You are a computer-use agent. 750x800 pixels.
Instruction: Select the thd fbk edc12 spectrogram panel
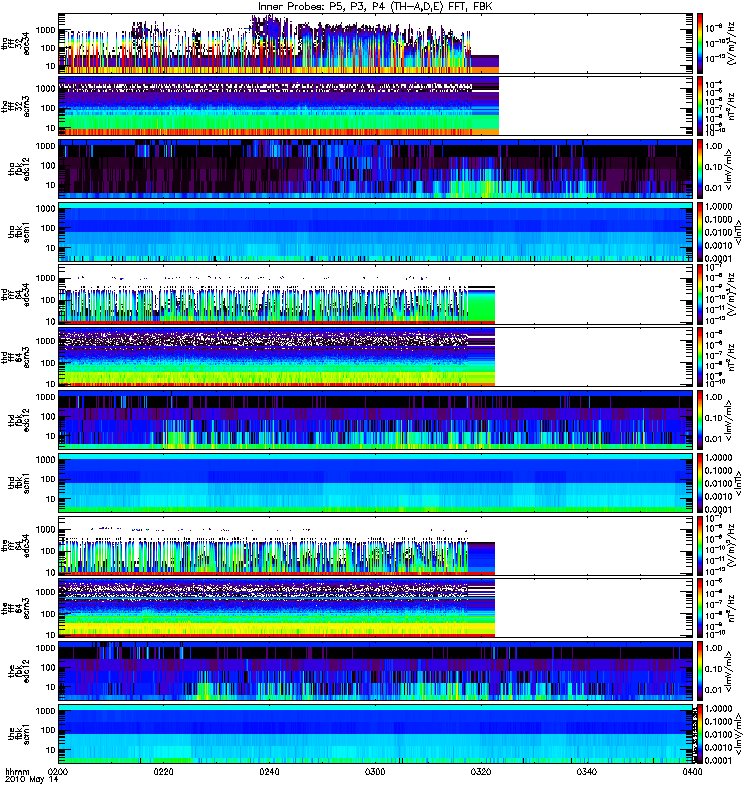click(x=376, y=420)
